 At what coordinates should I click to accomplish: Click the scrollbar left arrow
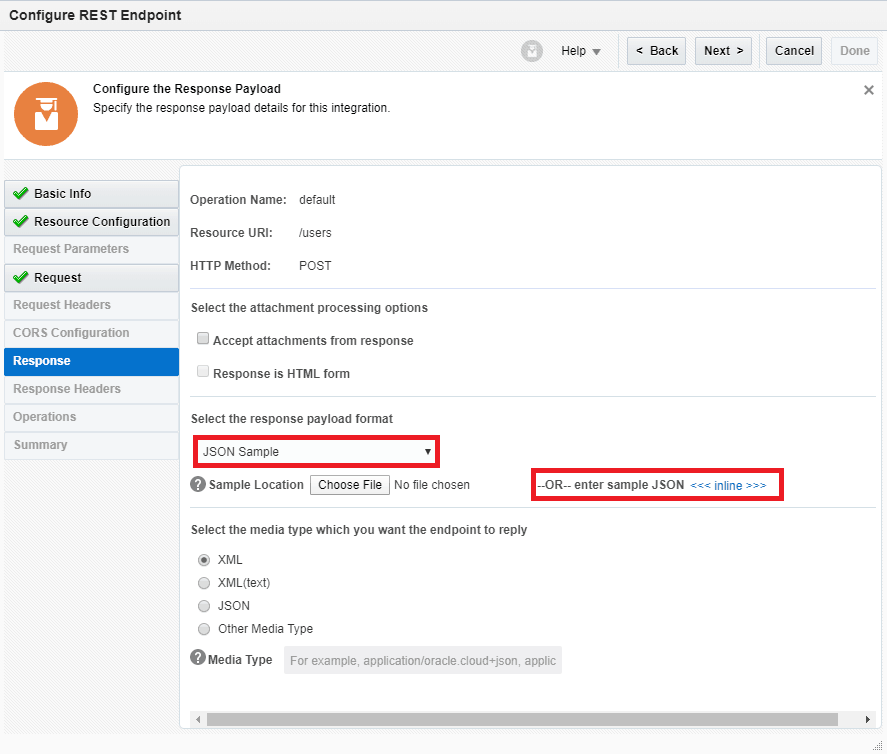197,720
